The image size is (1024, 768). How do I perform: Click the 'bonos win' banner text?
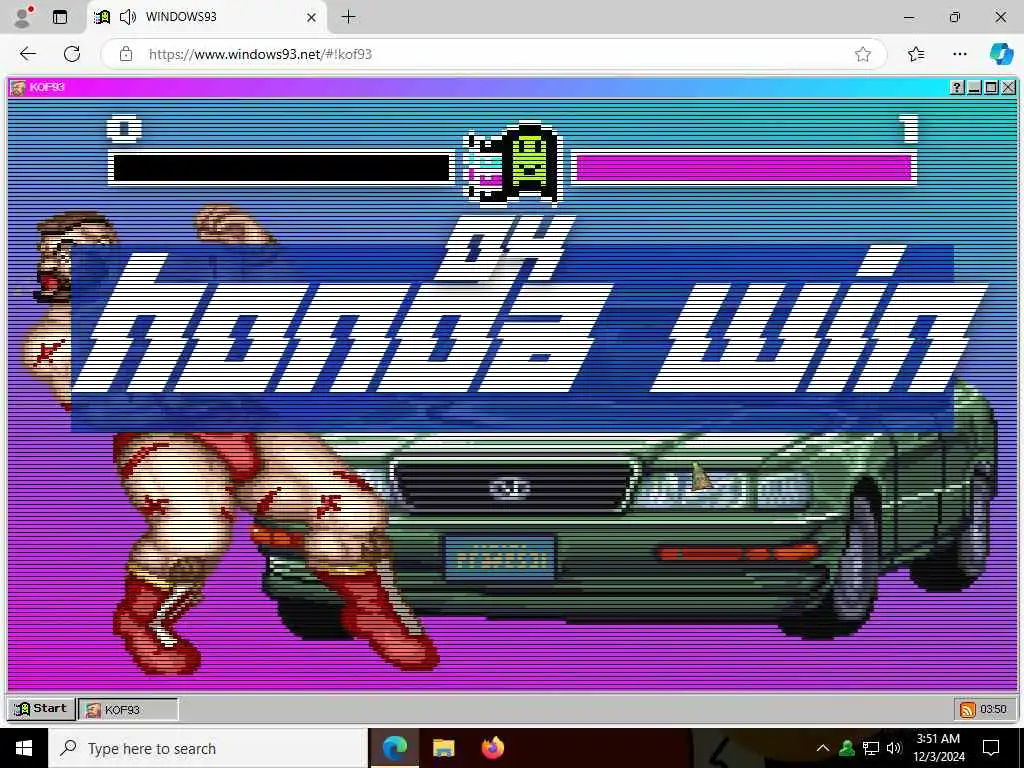[x=529, y=320]
